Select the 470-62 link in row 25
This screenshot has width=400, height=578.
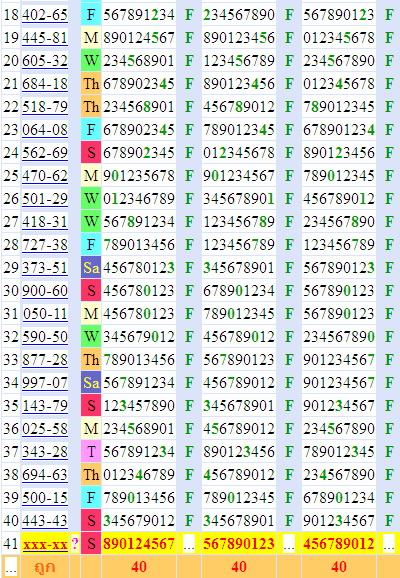click(x=45, y=175)
